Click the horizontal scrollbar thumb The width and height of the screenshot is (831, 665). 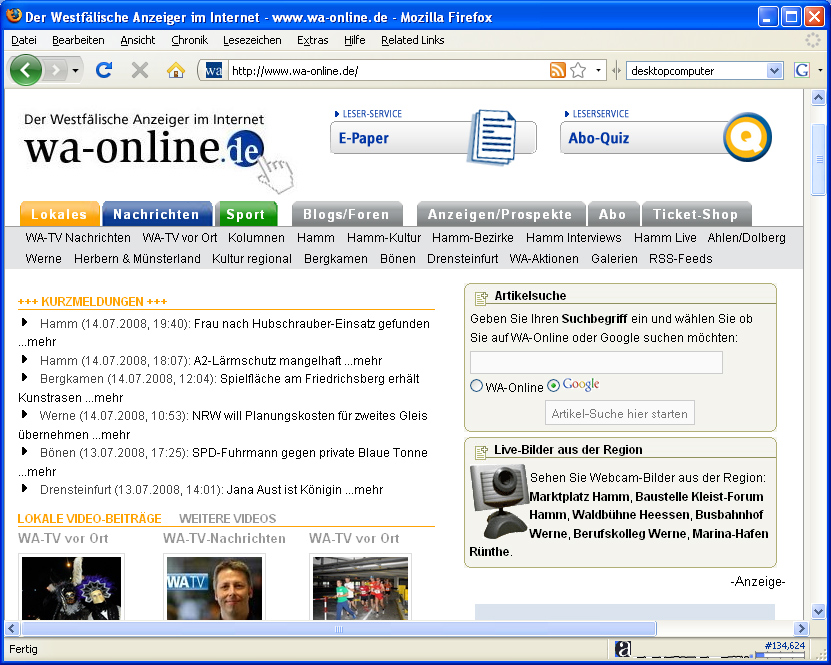click(x=339, y=629)
